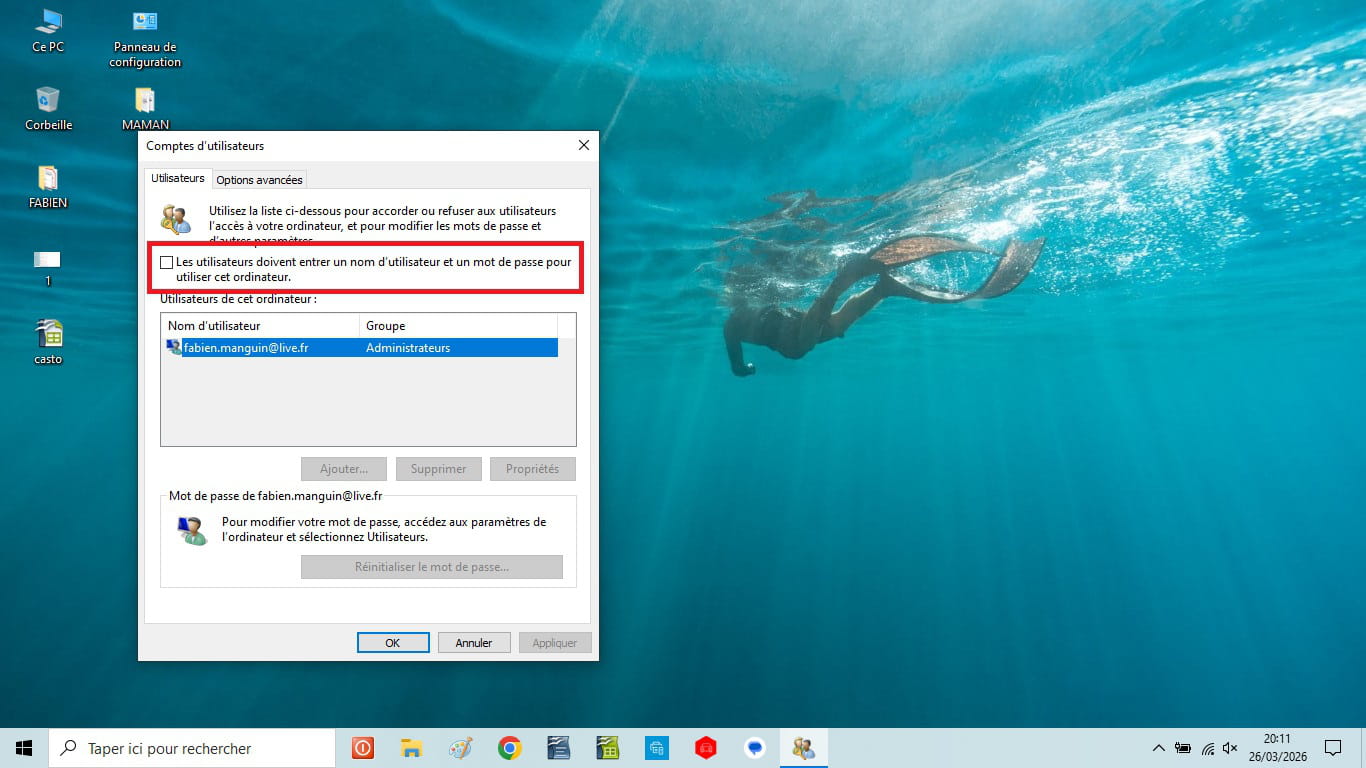Open LibreOffice Writer from the taskbar

point(558,748)
